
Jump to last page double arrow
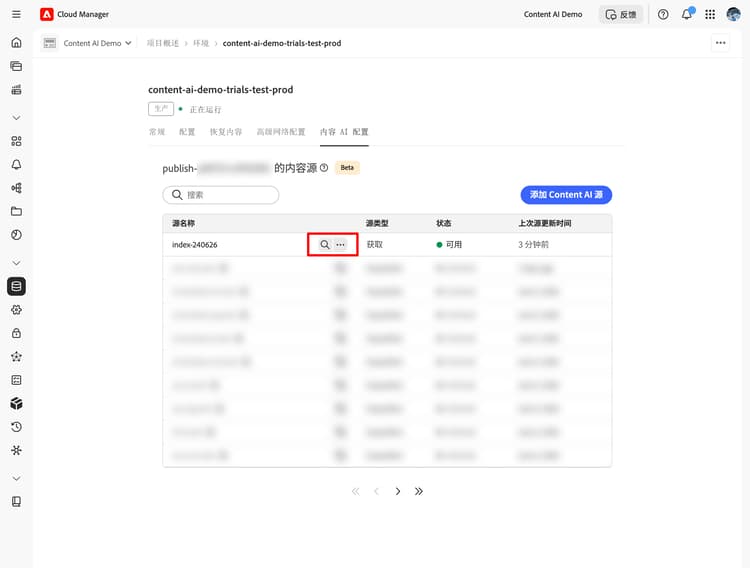(419, 491)
